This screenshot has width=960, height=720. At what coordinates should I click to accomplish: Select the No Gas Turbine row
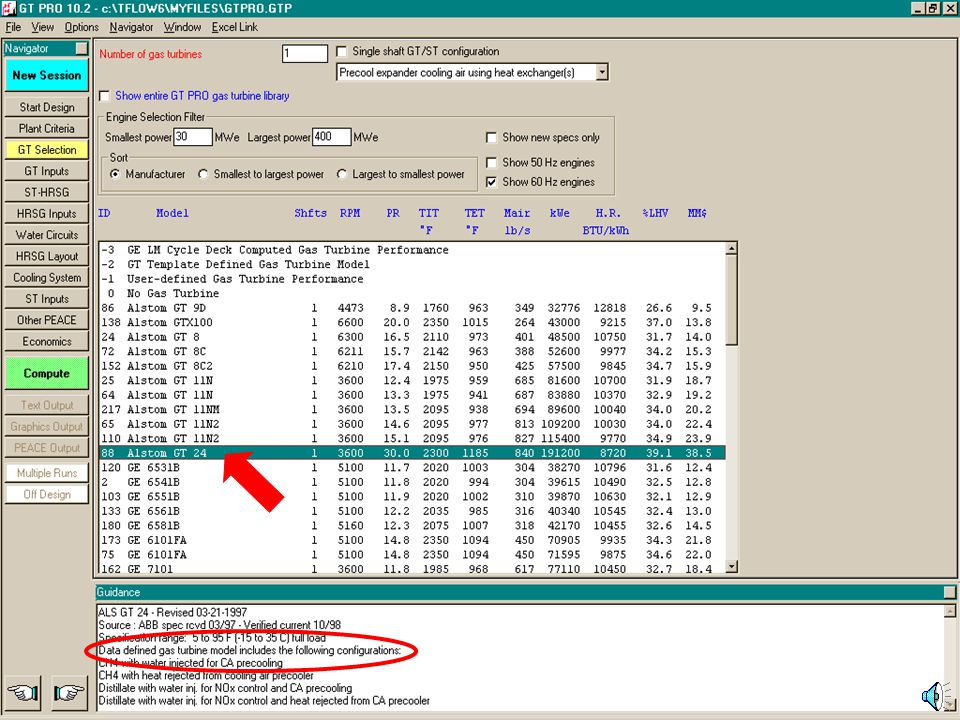coord(412,293)
